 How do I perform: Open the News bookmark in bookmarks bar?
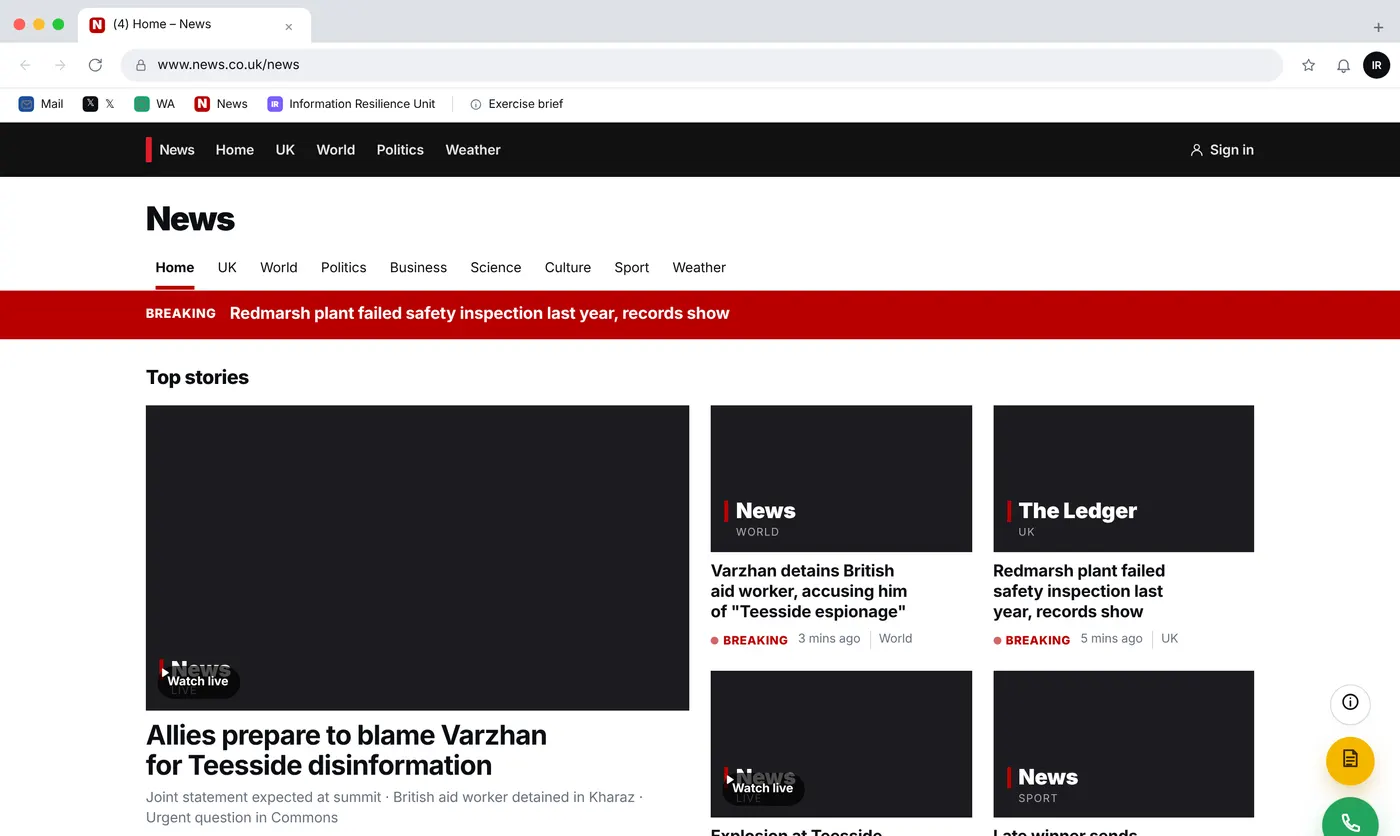point(221,104)
